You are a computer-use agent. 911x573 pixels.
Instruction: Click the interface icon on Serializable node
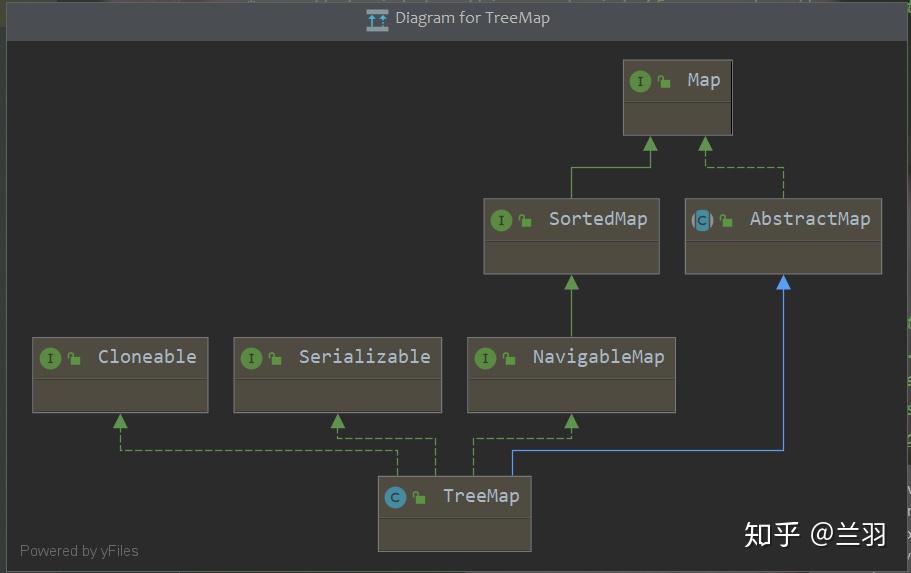tap(251, 359)
